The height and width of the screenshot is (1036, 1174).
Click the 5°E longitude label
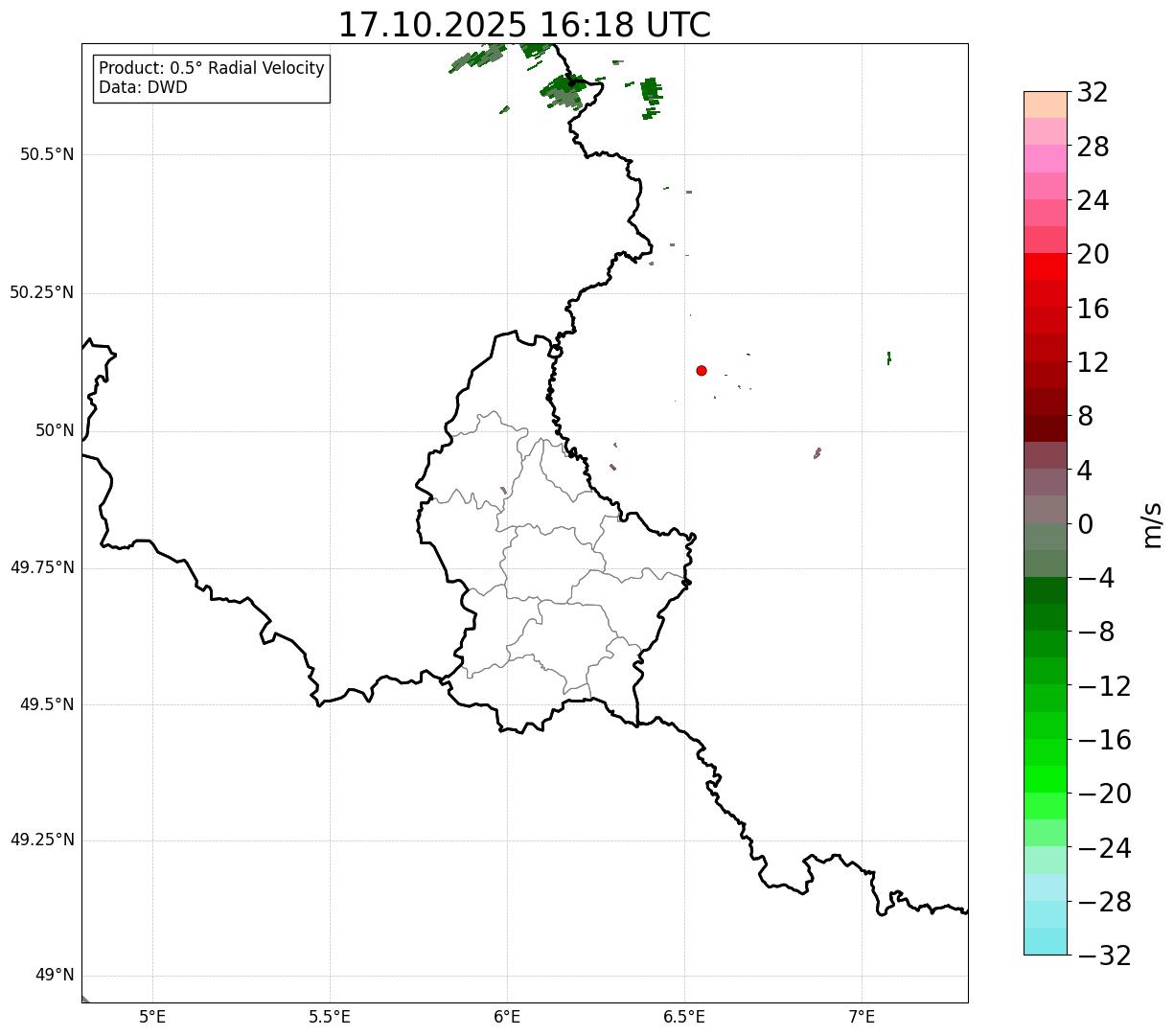(152, 1017)
